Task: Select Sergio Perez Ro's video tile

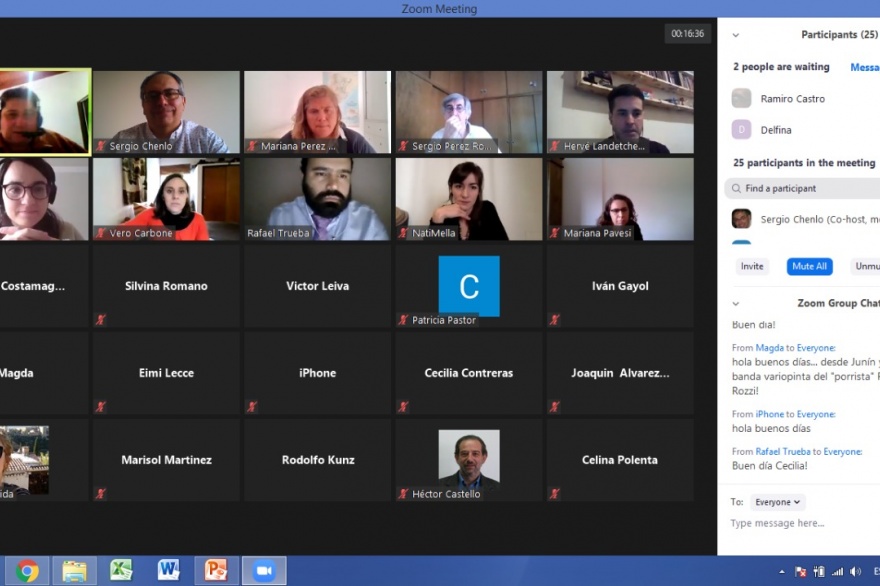Action: pos(469,112)
